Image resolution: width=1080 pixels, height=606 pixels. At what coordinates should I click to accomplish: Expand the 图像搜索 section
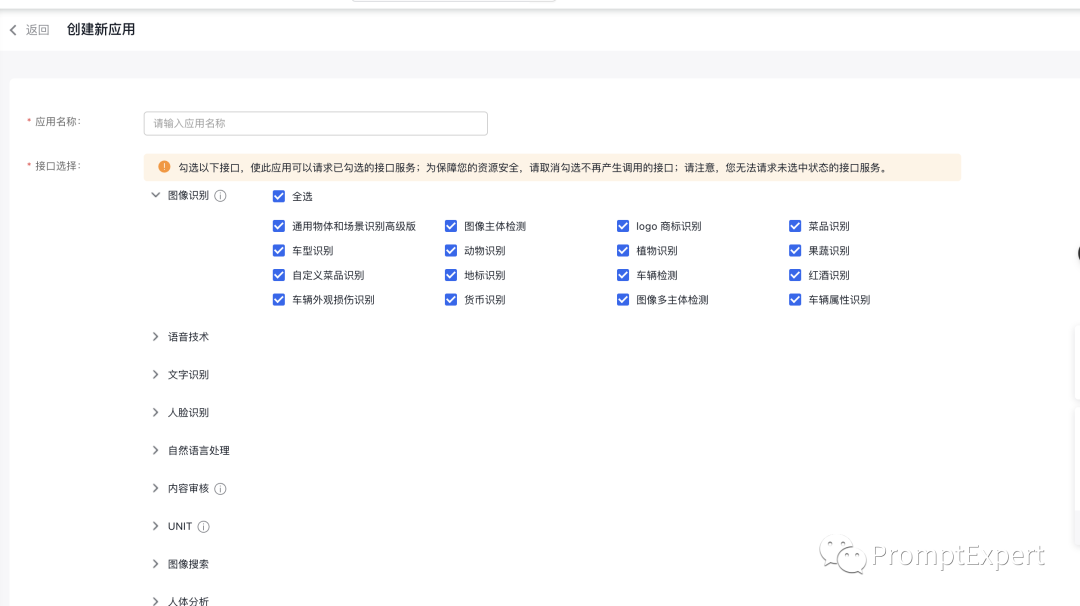156,564
